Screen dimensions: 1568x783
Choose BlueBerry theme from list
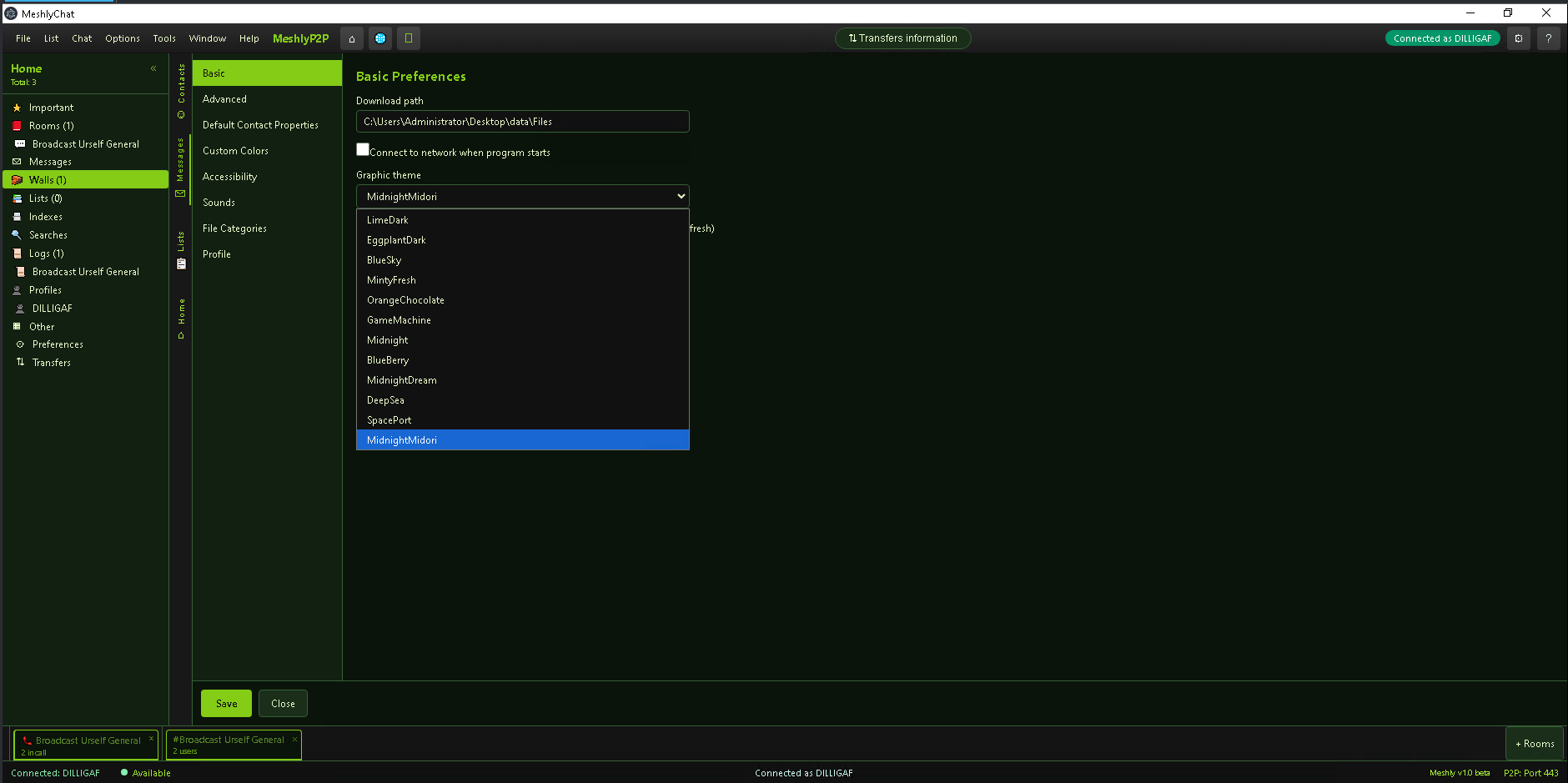pyautogui.click(x=523, y=360)
